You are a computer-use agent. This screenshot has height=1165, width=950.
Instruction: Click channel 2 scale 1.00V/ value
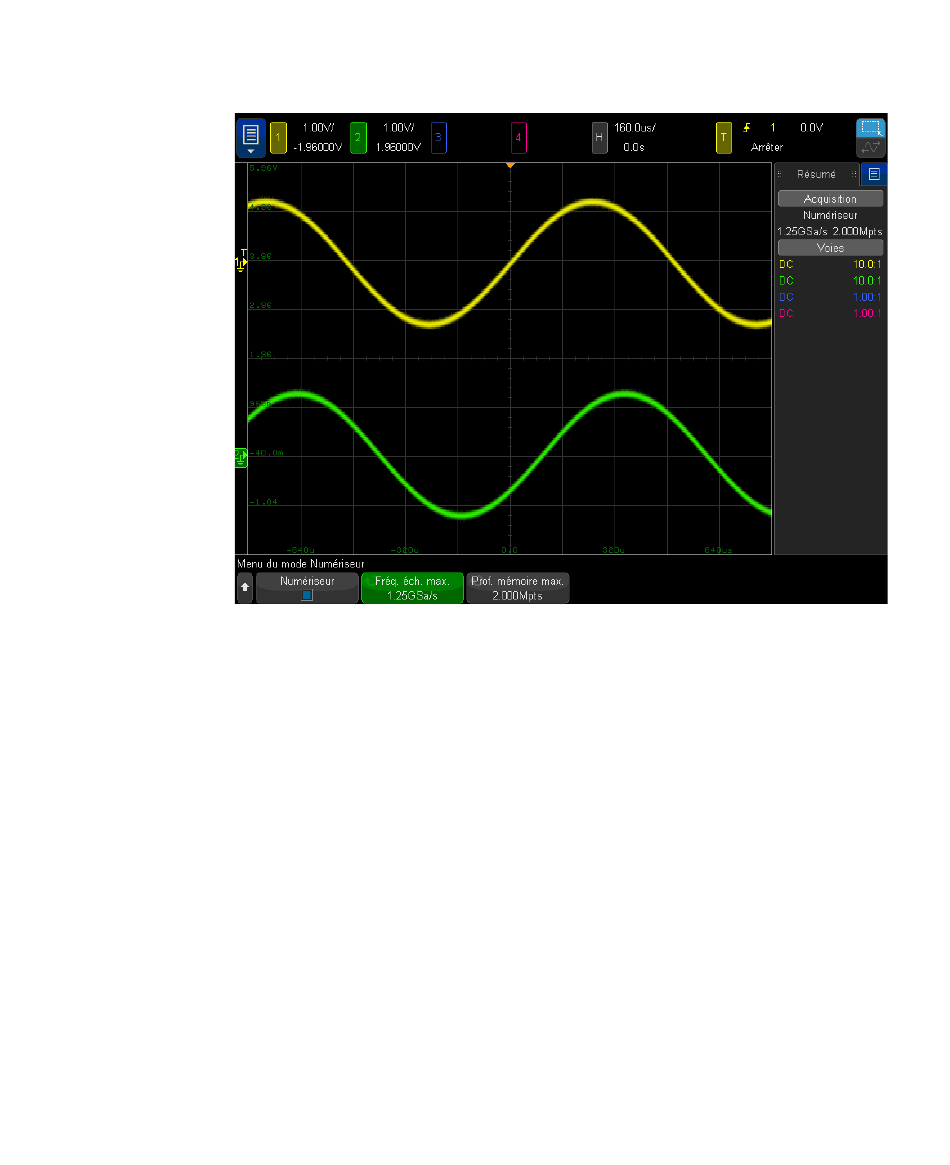click(398, 128)
